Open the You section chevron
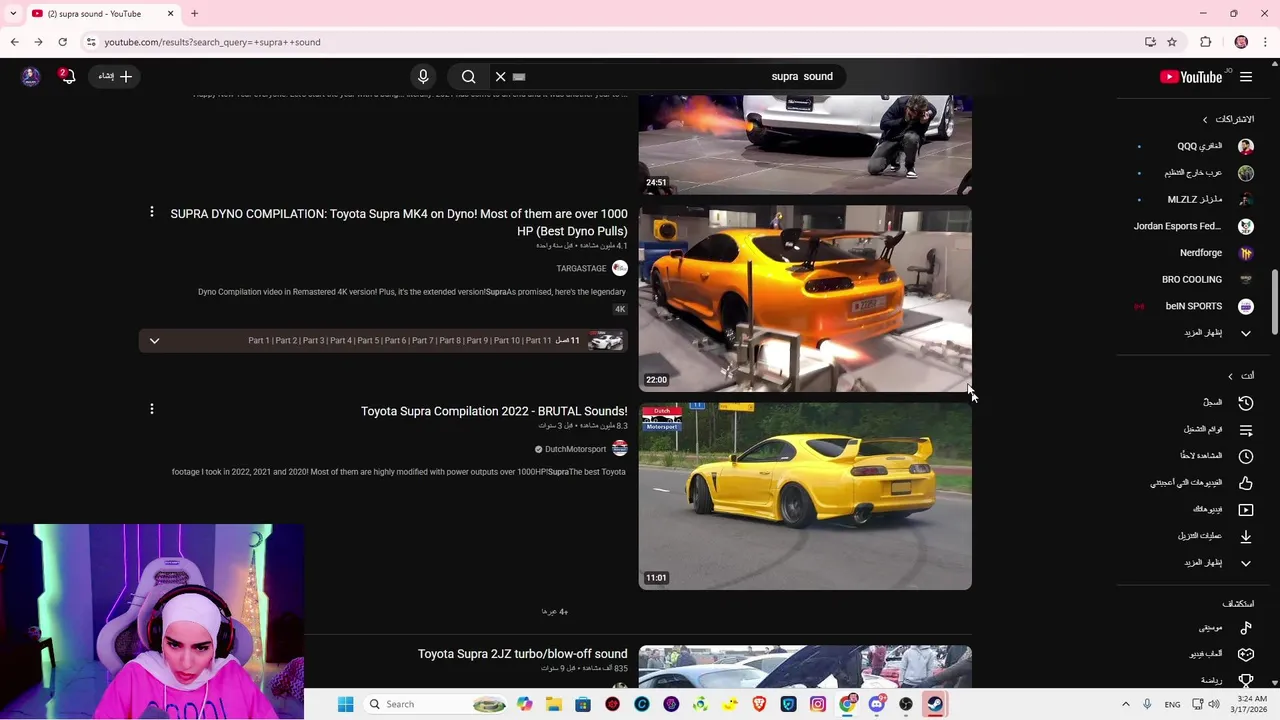This screenshot has height=720, width=1280. [x=1230, y=376]
